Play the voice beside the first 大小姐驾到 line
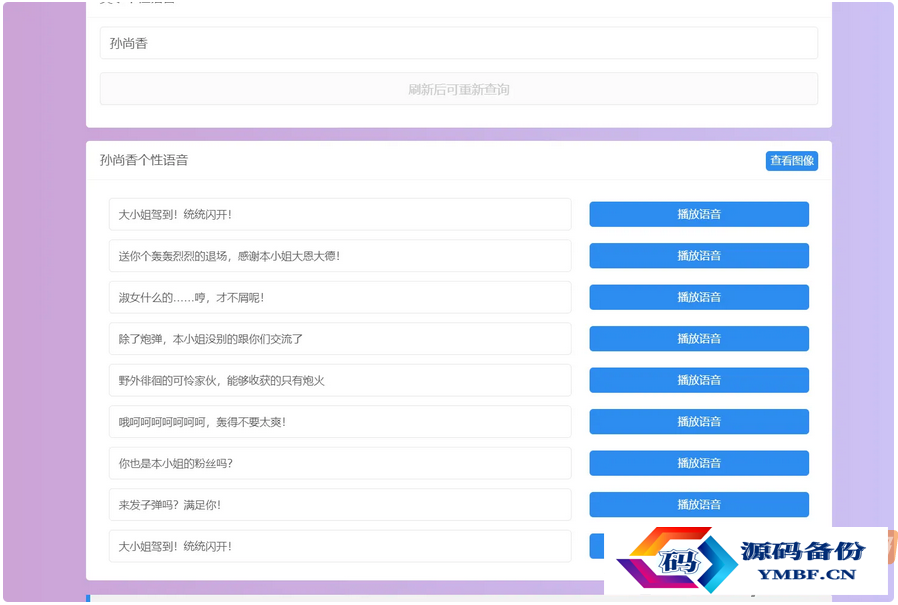This screenshot has width=898, height=605. (699, 214)
